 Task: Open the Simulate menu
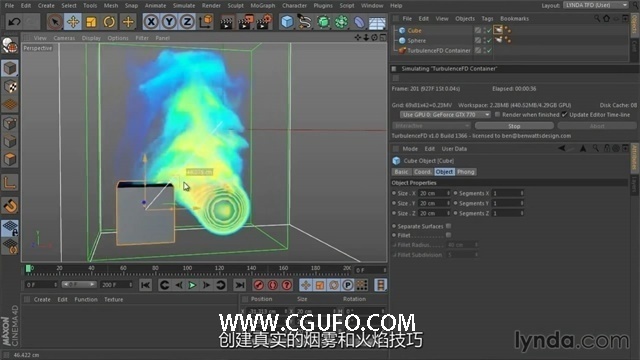click(x=184, y=6)
